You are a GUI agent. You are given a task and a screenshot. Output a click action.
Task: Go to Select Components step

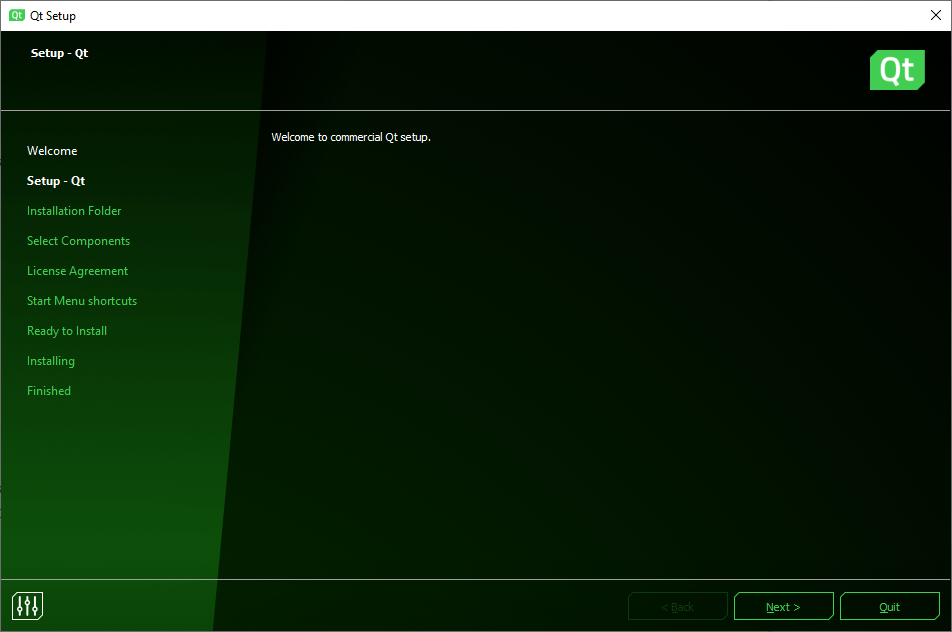tap(78, 241)
